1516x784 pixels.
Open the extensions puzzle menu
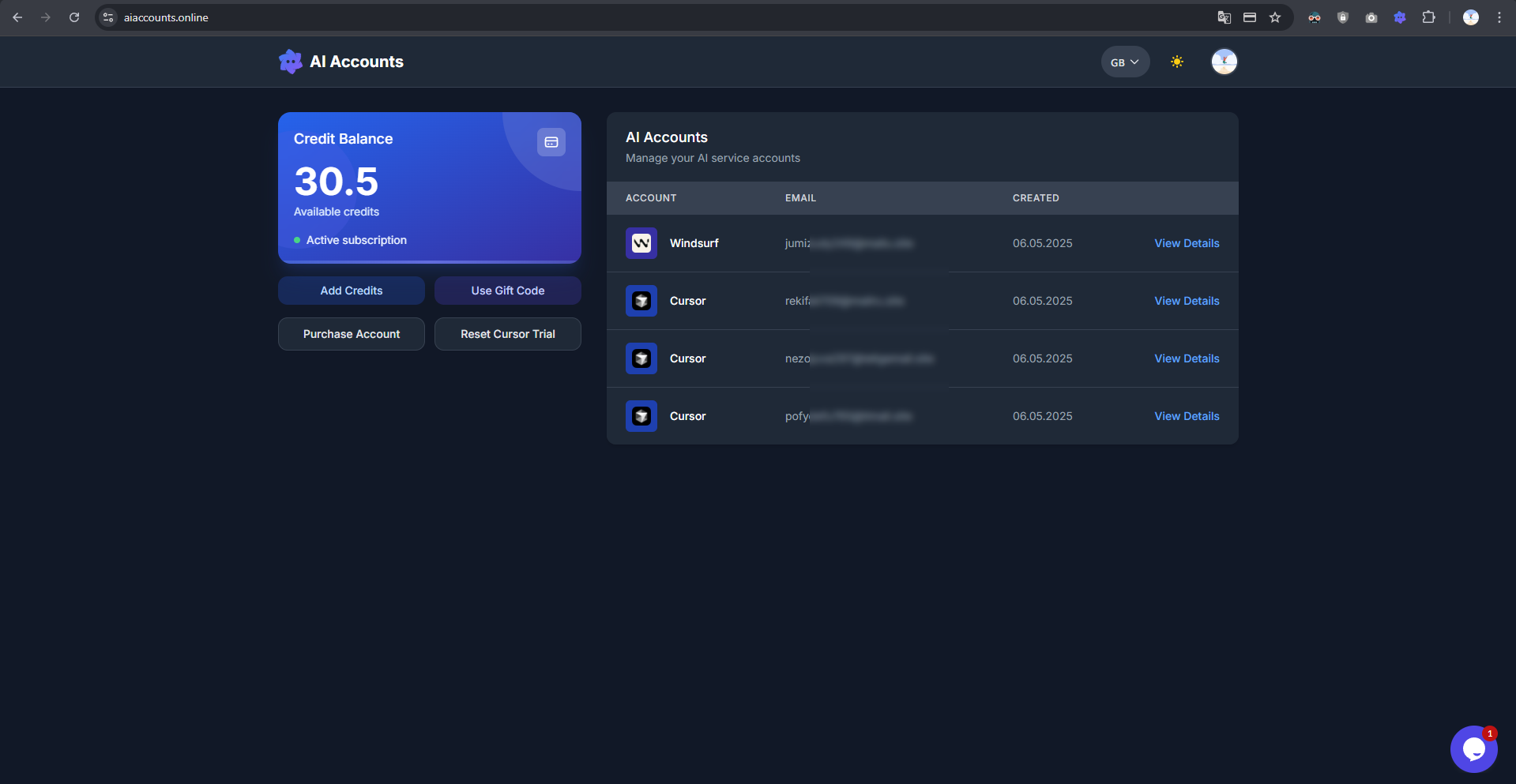tap(1428, 17)
